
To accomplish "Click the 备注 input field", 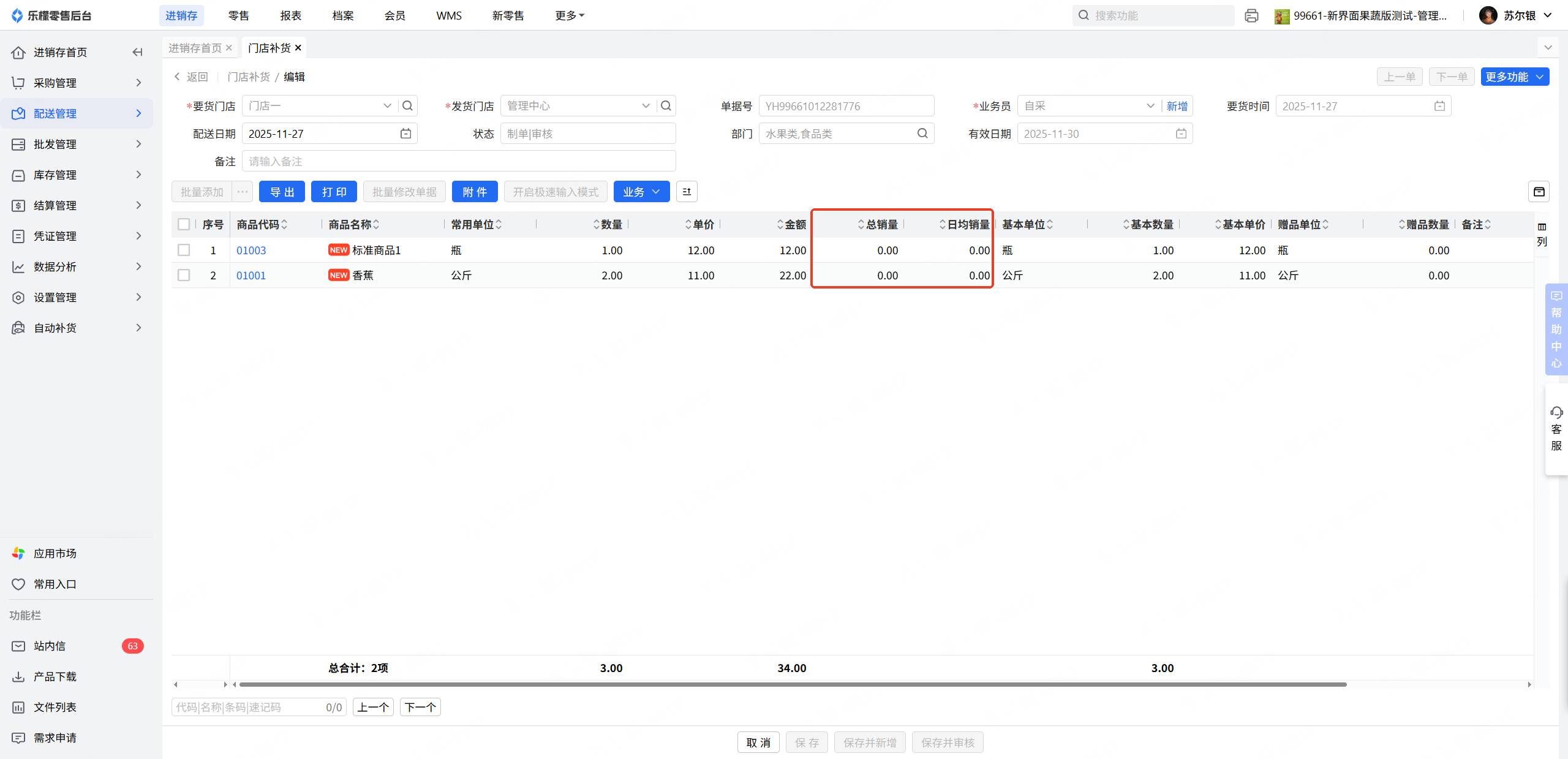I will 459,161.
